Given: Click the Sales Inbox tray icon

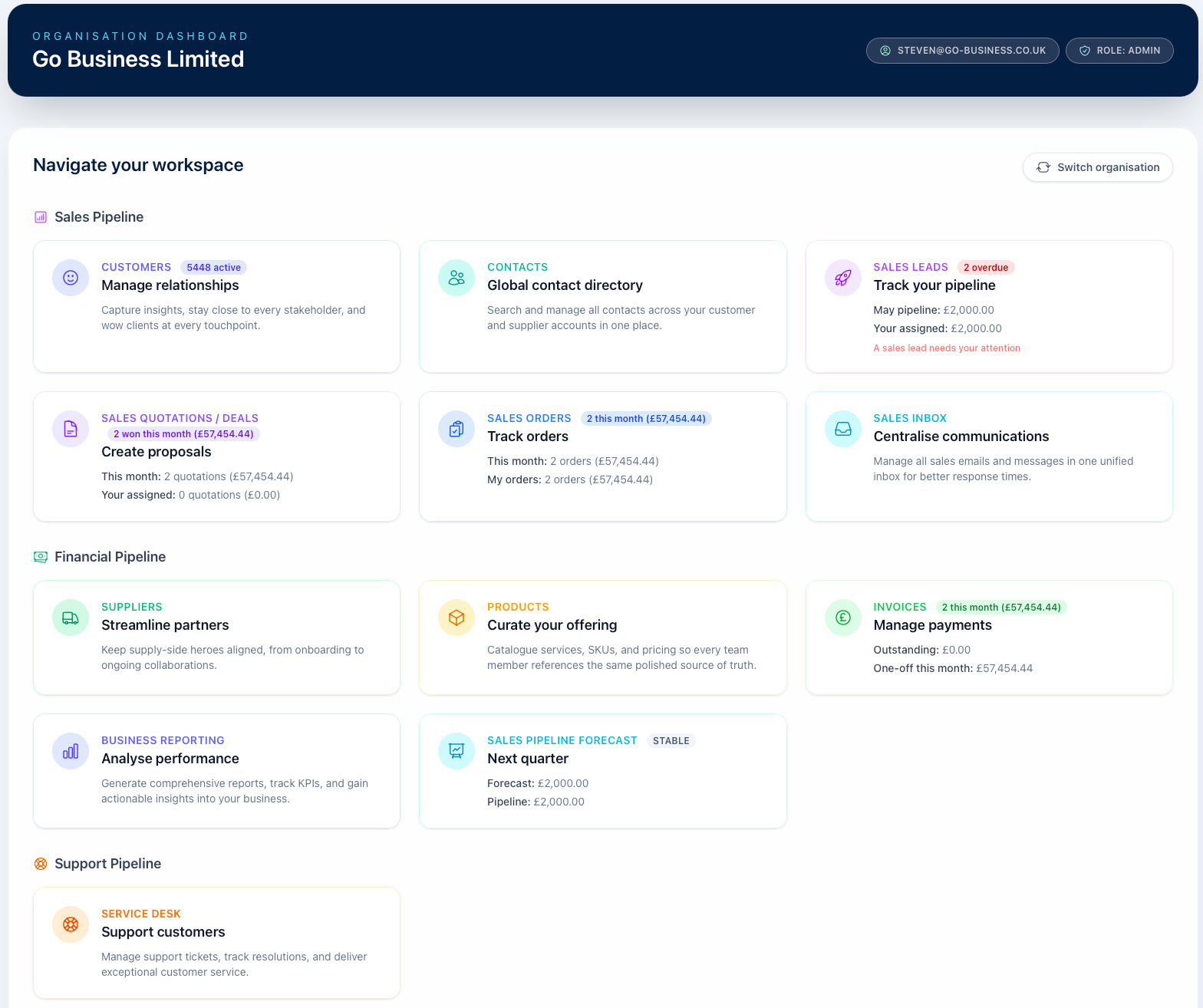Looking at the screenshot, I should [x=842, y=429].
